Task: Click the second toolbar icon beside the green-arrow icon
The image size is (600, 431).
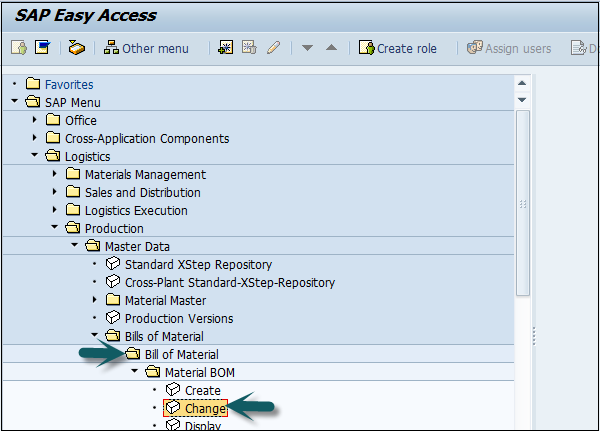Action: [42, 48]
